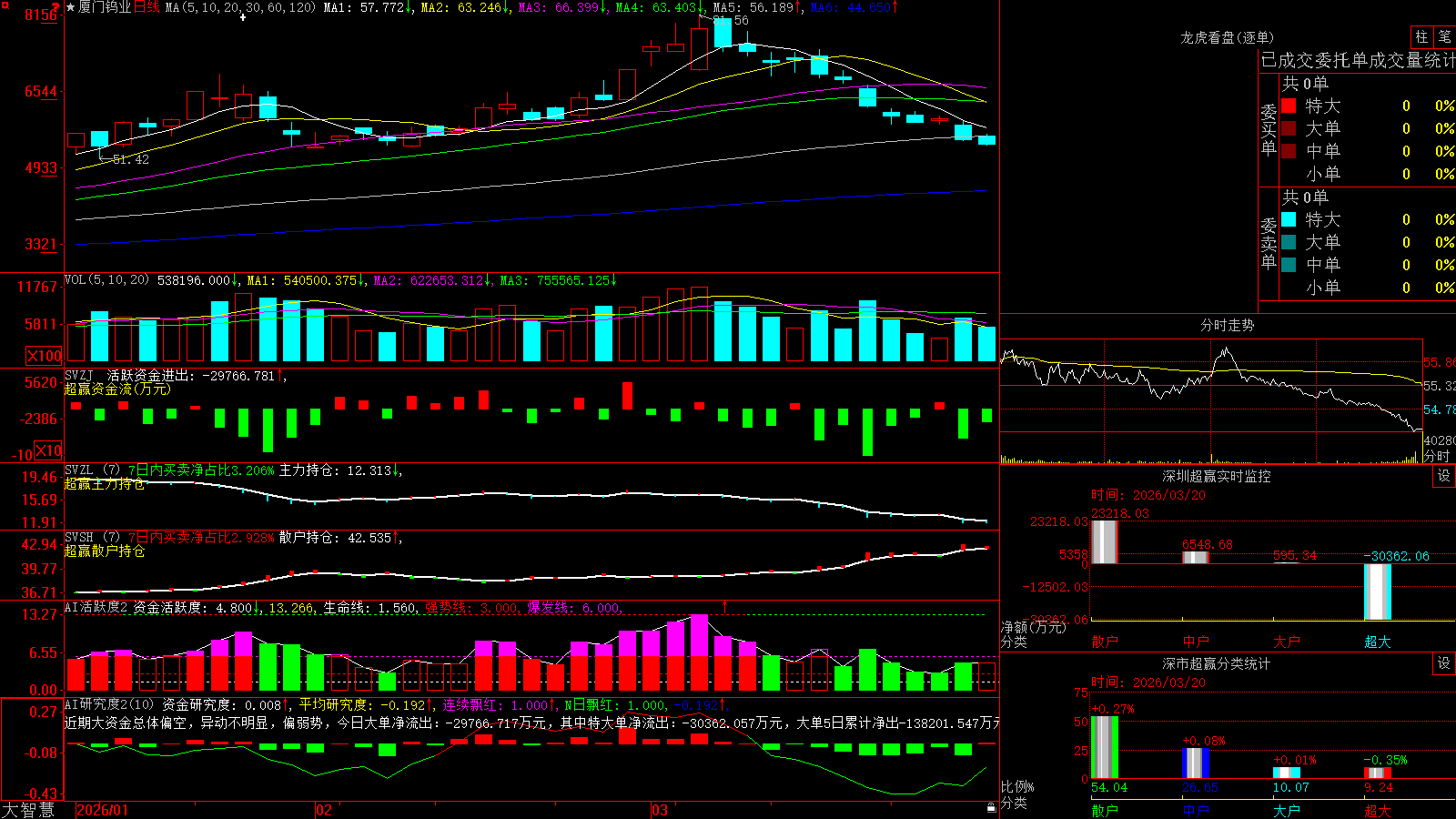
Task: Switch 龙虎看盘 to 柱 view
Action: click(x=1421, y=37)
